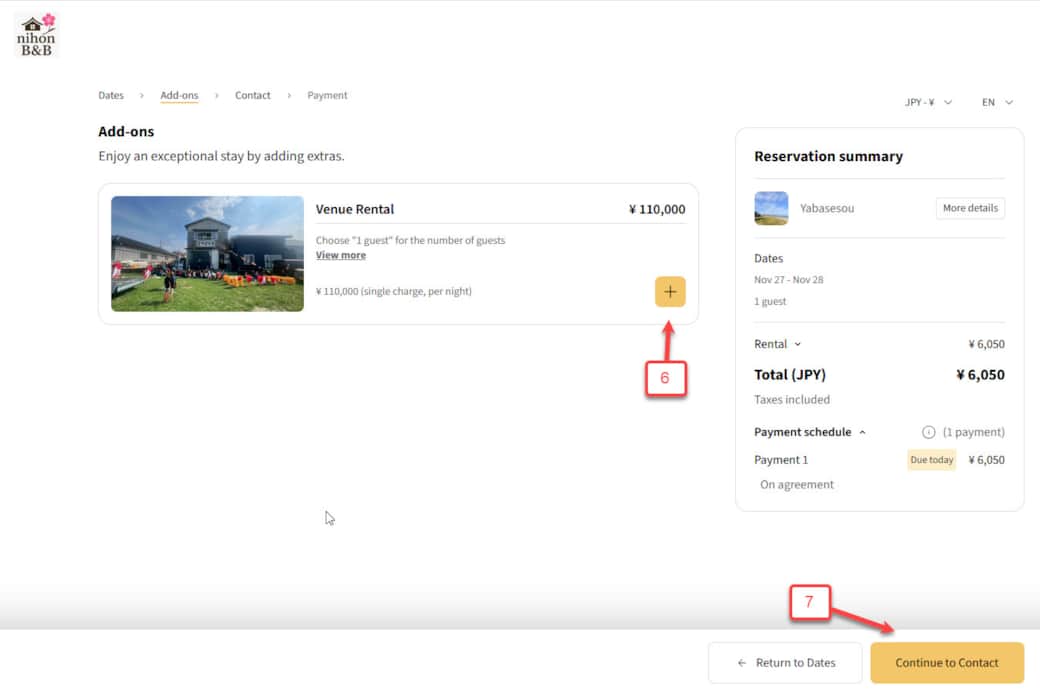Jump to the Contact breadcrumb step

[x=252, y=96]
